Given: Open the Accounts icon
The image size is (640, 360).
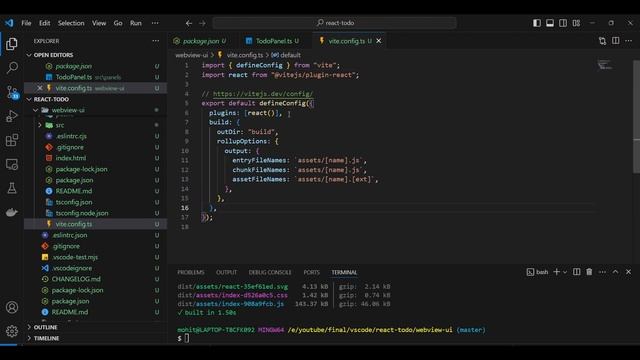Looking at the screenshot, I should point(12,307).
